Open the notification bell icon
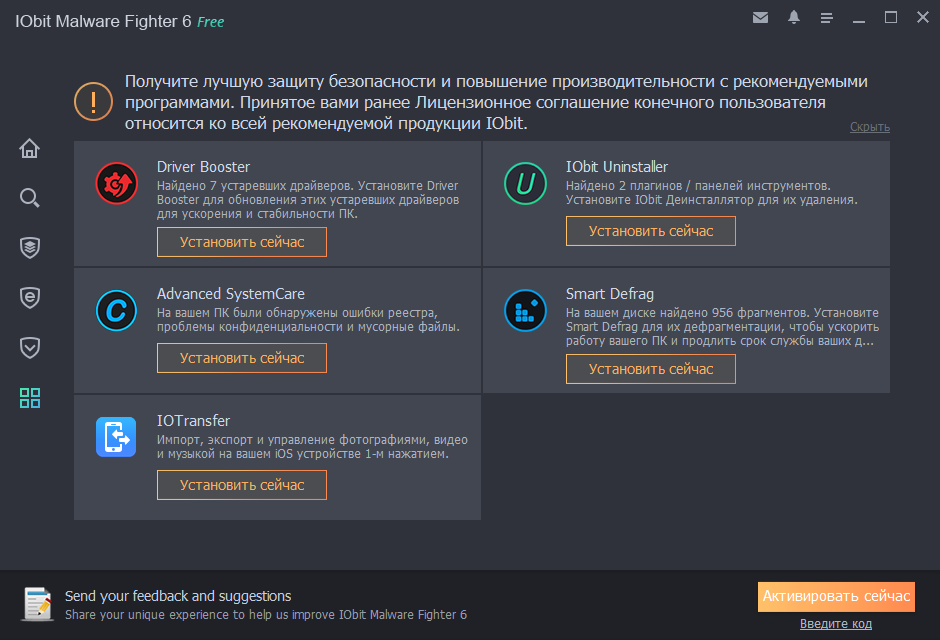The height and width of the screenshot is (640, 940). 794,17
